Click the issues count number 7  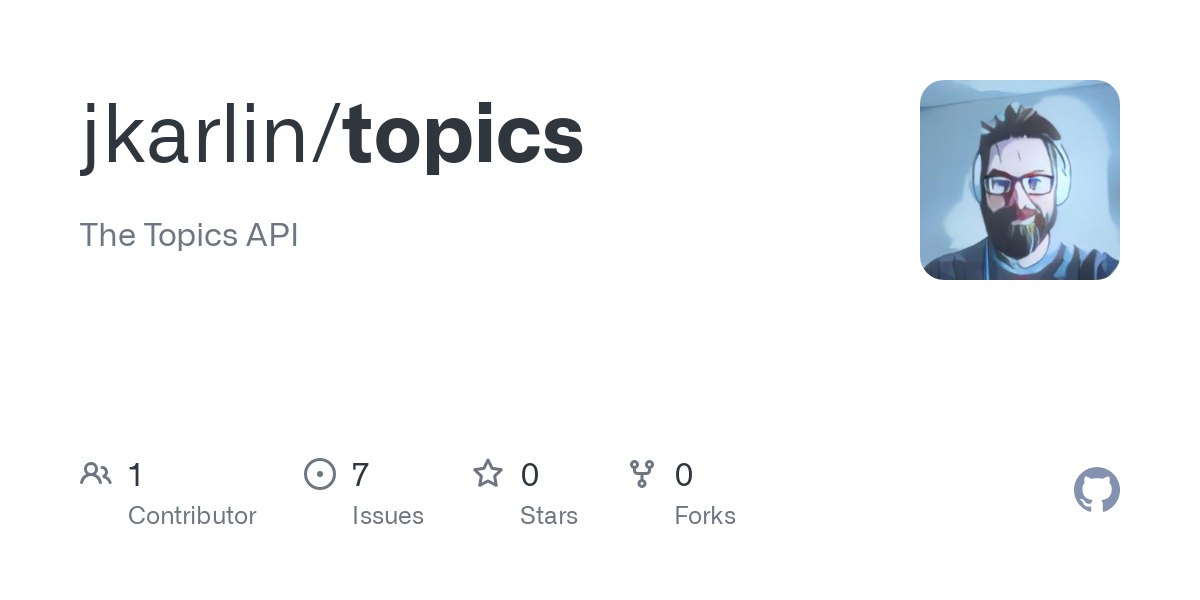pyautogui.click(x=360, y=475)
